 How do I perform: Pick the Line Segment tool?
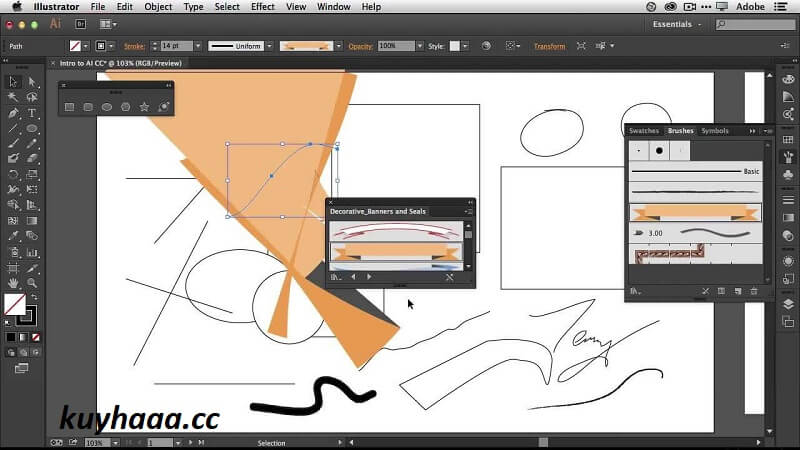coord(13,129)
